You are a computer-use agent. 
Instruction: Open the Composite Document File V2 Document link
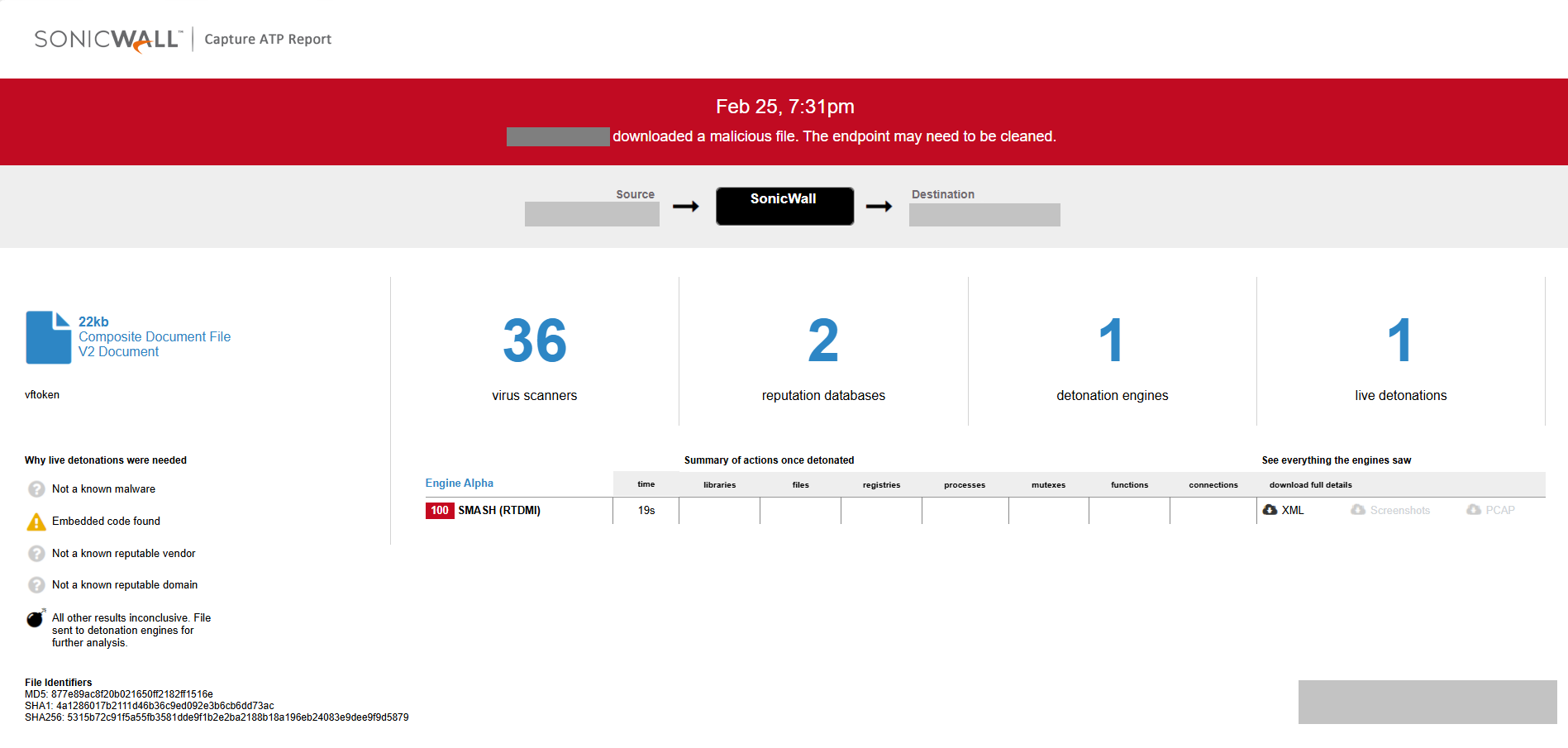click(x=155, y=345)
